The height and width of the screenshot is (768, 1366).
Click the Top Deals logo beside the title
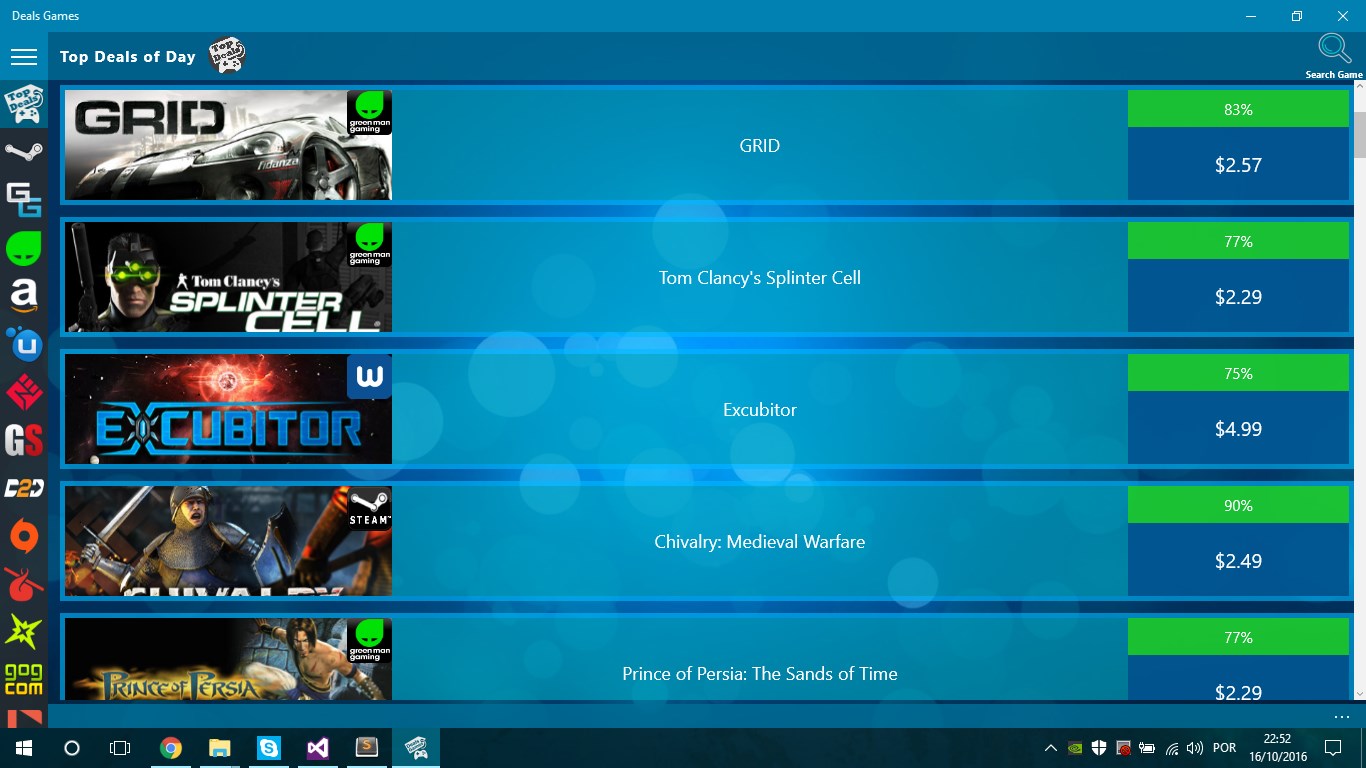227,56
